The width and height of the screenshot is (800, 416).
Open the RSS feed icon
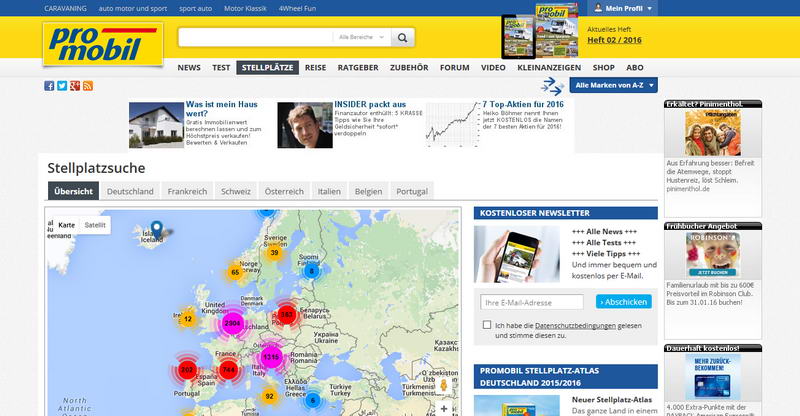(88, 86)
